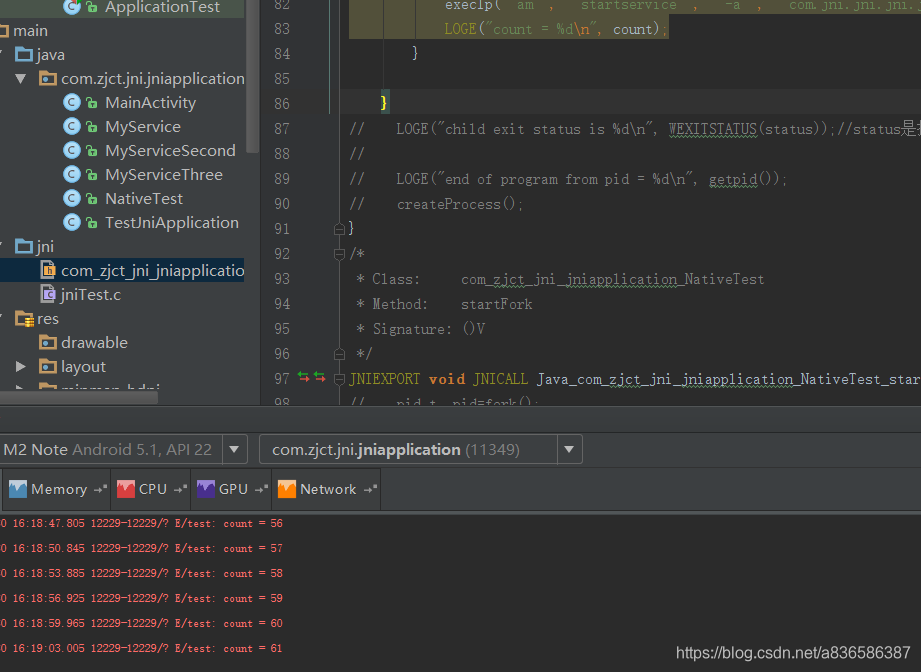This screenshot has width=921, height=672.
Task: Click MainActivity class icon
Action: click(72, 103)
